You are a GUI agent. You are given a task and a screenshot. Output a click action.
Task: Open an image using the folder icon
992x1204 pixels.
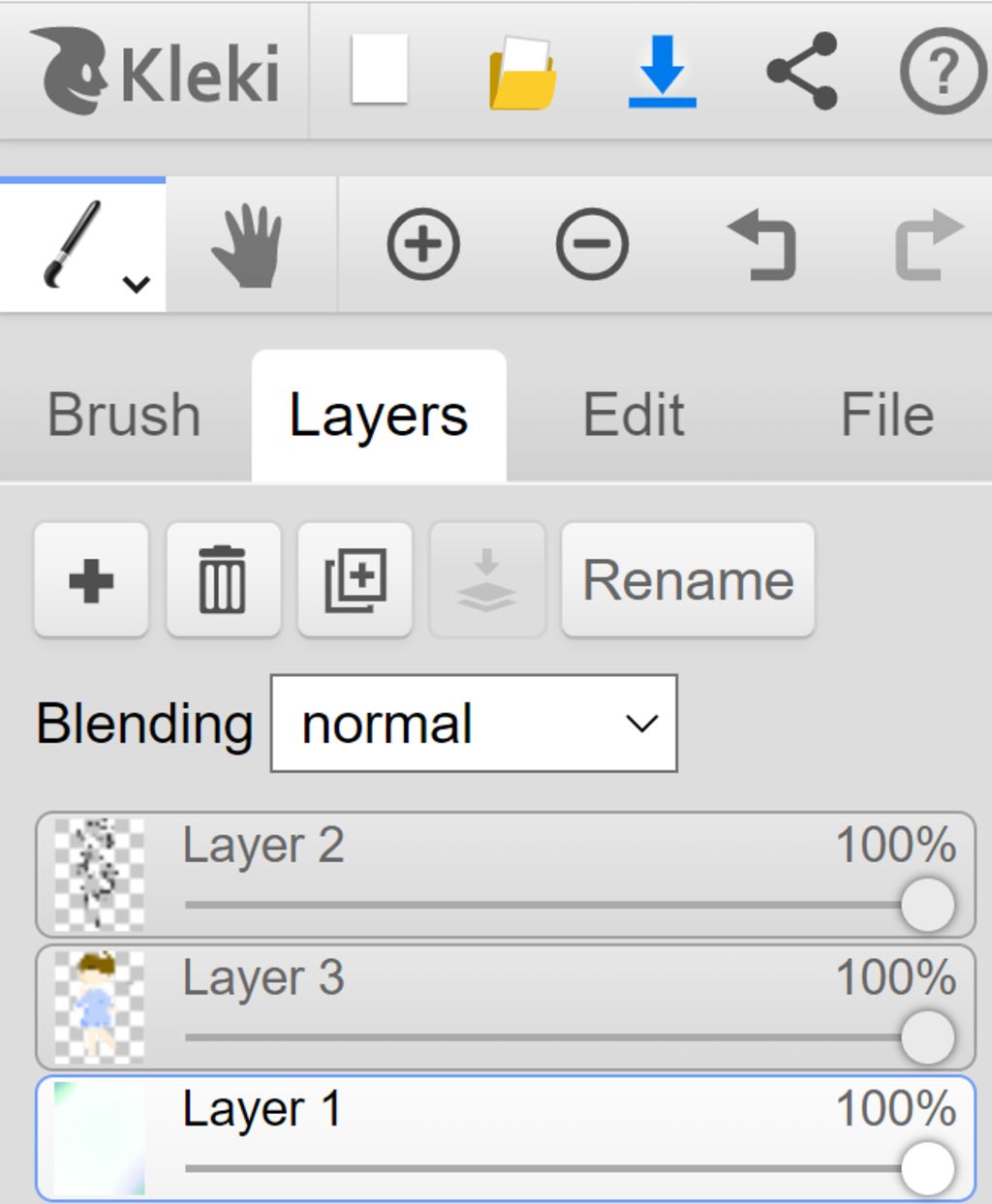[522, 72]
